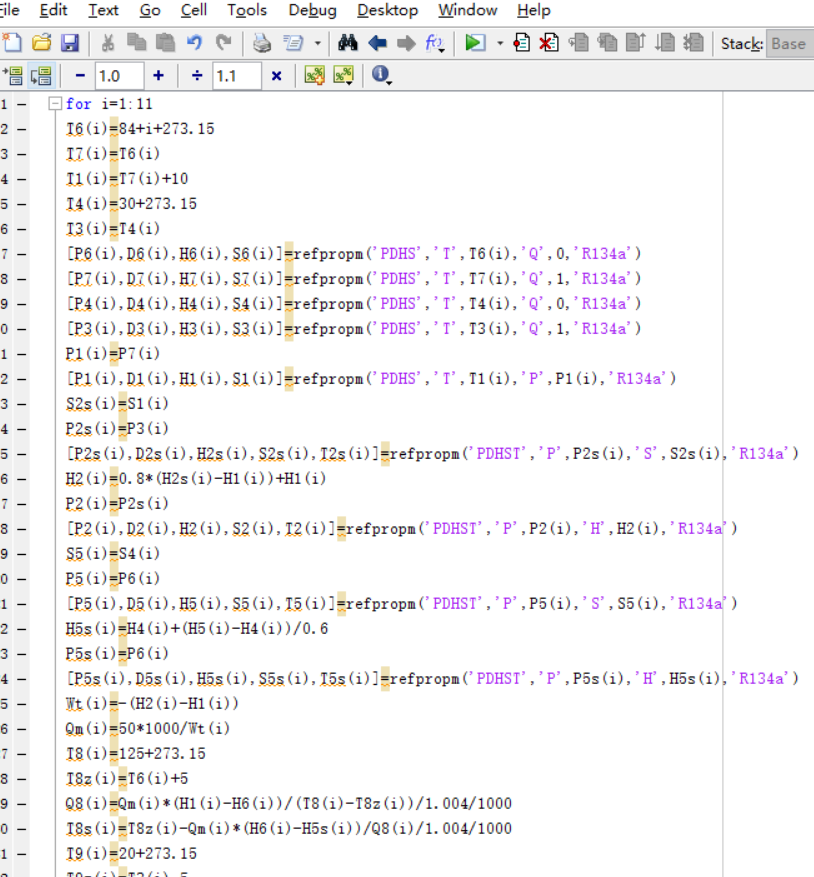Click the 1.1 multiply/divide value field
The height and width of the screenshot is (877, 814).
(x=236, y=76)
